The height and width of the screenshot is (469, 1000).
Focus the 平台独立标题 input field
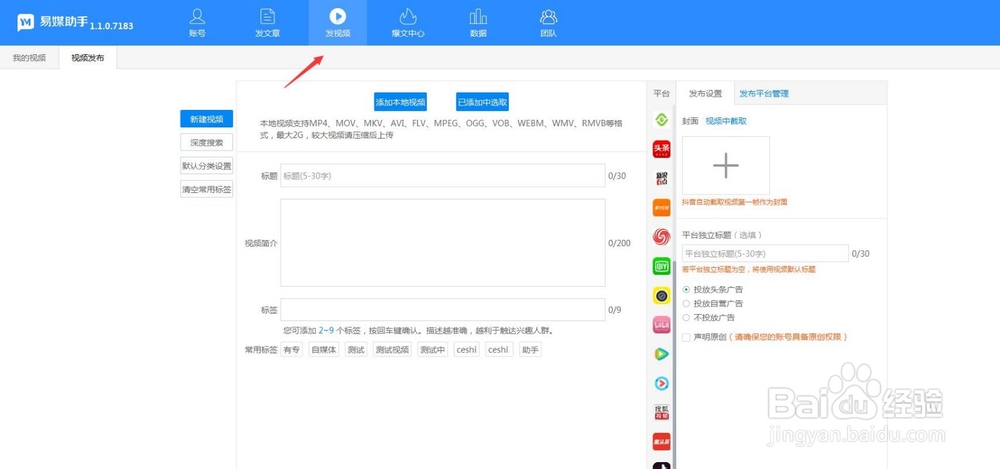click(765, 253)
